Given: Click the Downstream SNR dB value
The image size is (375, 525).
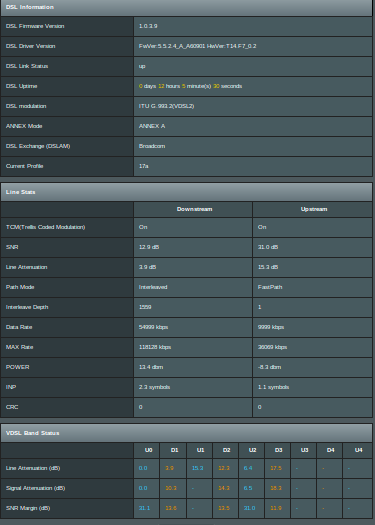Looking at the screenshot, I should pyautogui.click(x=149, y=247).
